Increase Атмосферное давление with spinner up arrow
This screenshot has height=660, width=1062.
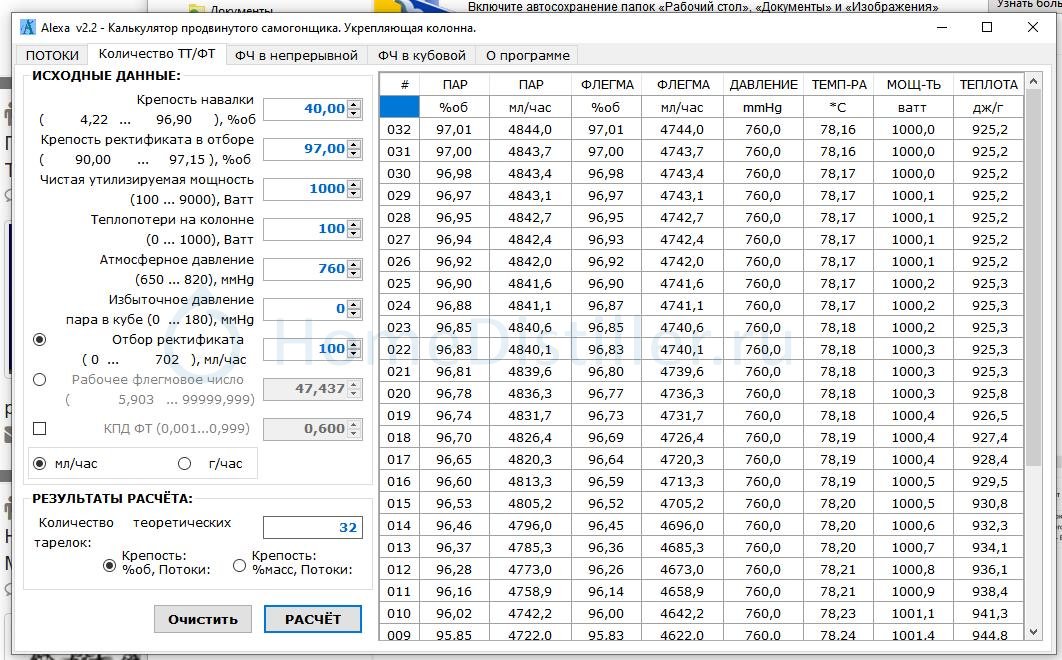[x=354, y=264]
